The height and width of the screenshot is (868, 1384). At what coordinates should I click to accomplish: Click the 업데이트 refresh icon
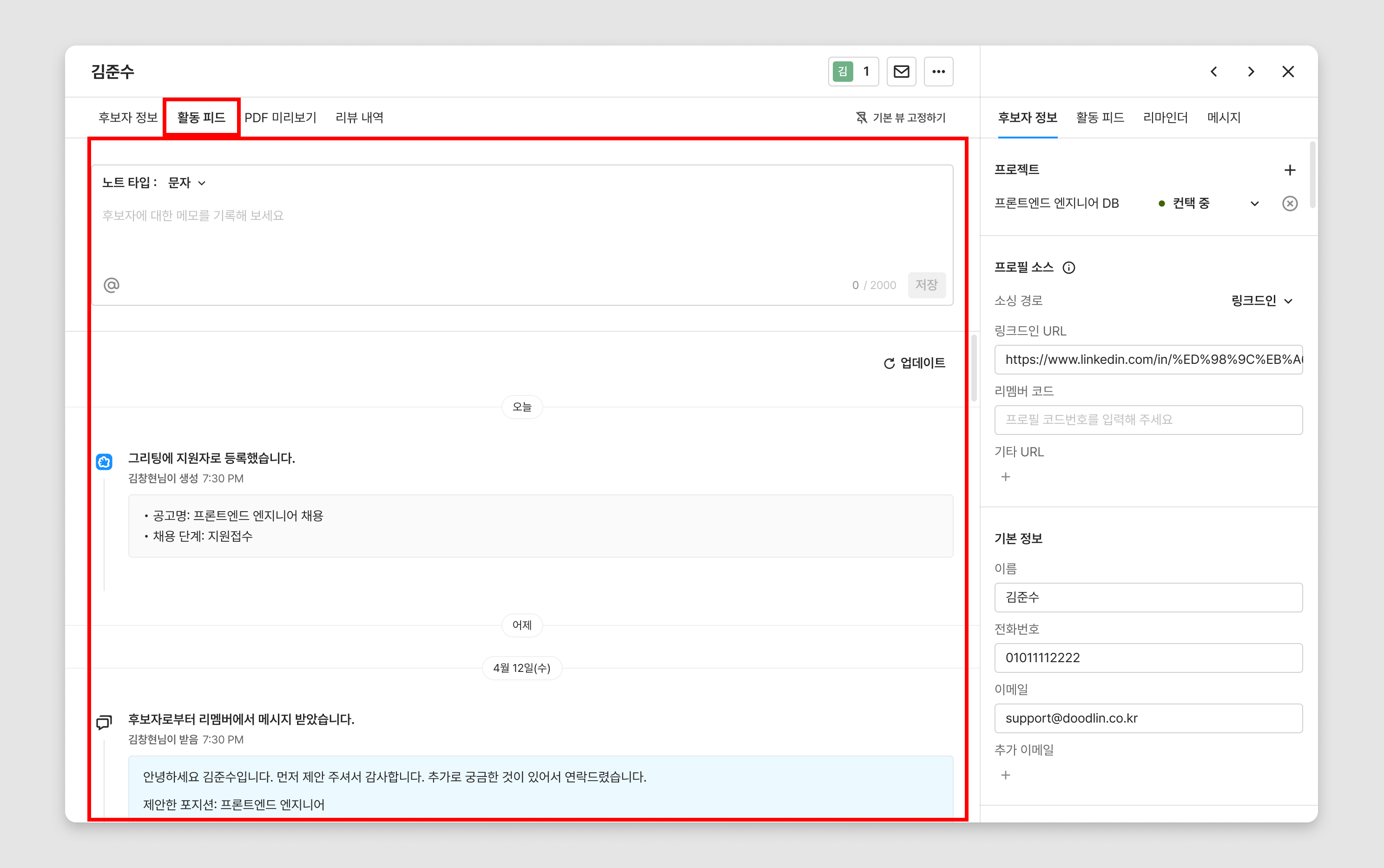coord(889,363)
